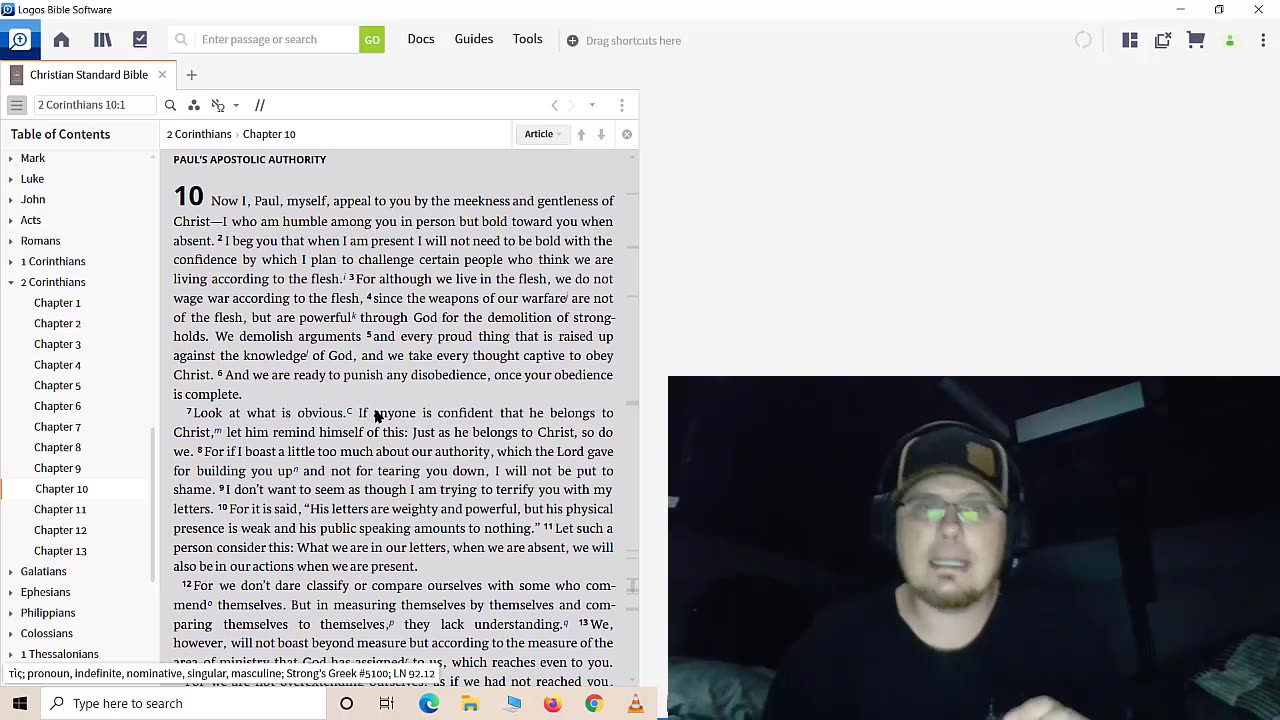The width and height of the screenshot is (1280, 720).
Task: Toggle the table of contents panel
Action: coord(16,105)
